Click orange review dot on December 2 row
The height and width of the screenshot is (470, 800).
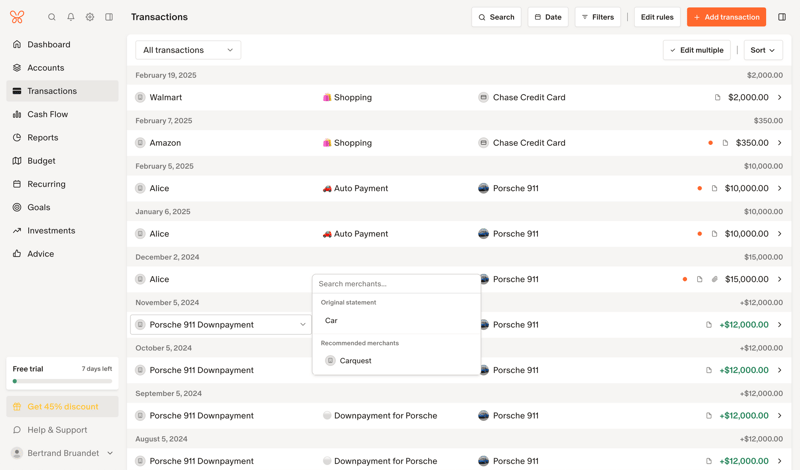(685, 279)
